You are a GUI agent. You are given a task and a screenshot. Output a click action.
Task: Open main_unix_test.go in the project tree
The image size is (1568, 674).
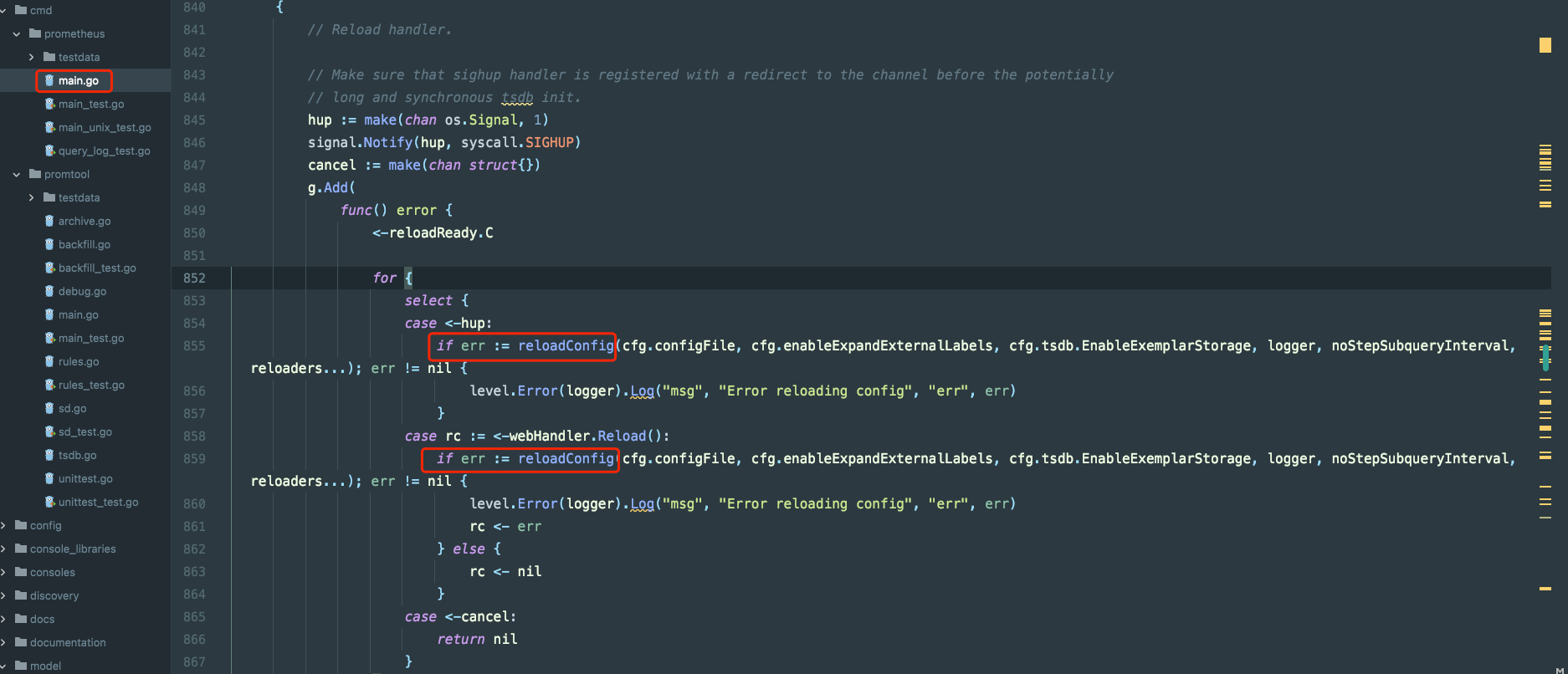[x=104, y=127]
